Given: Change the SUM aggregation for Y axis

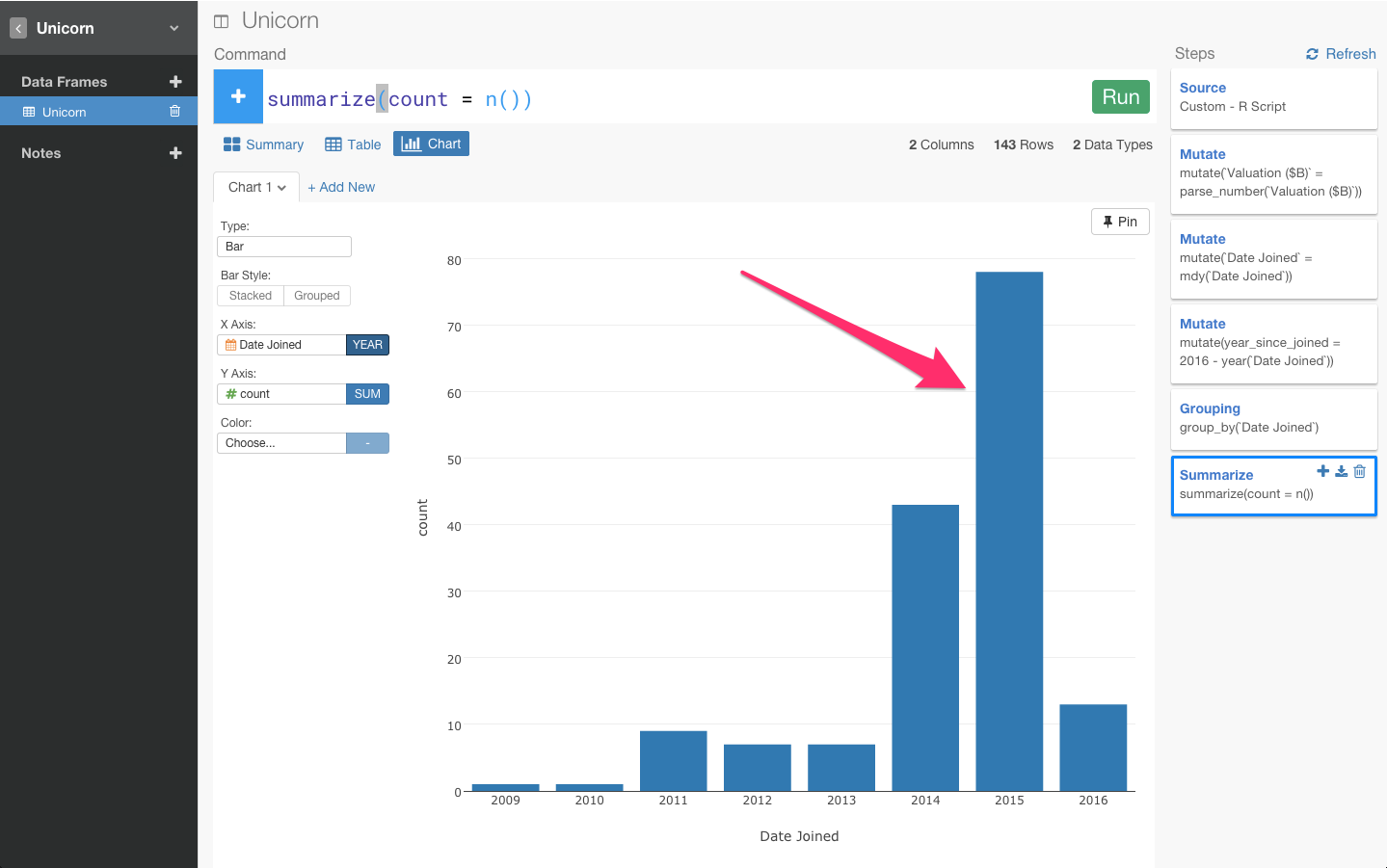Looking at the screenshot, I should coord(367,394).
